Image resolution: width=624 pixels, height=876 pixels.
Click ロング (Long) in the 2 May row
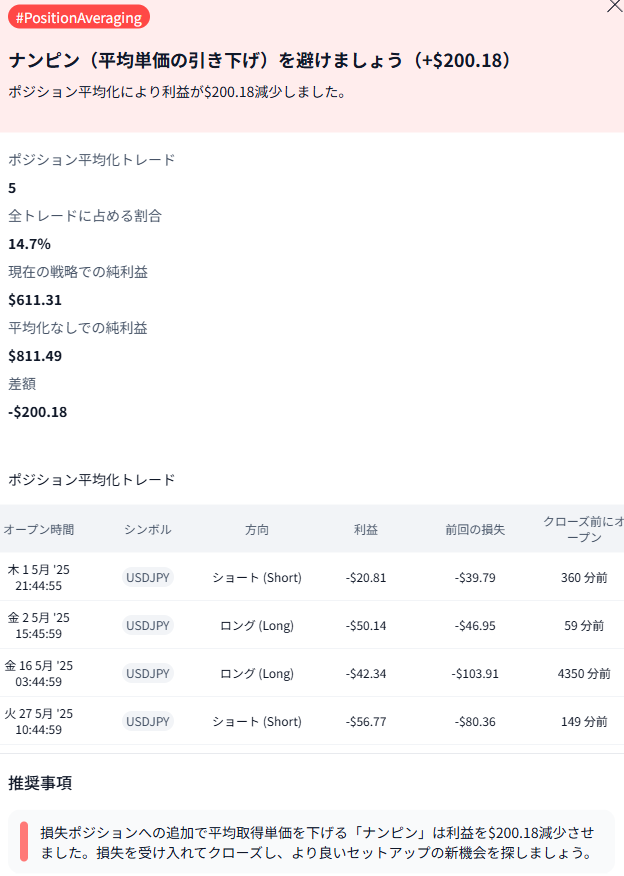[x=256, y=625]
